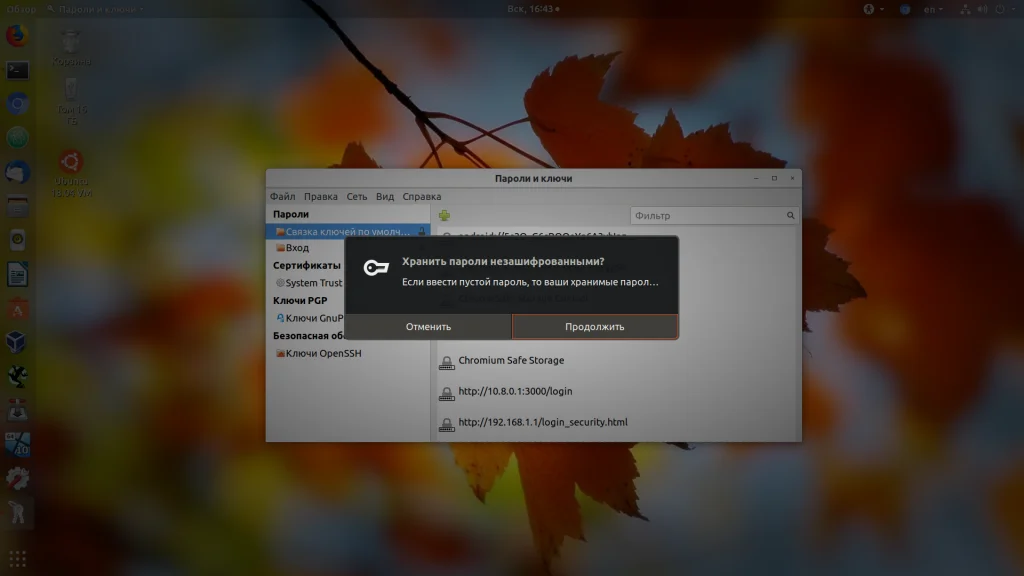The image size is (1024, 576).
Task: Click the lock icon beside login_security.html entry
Action: tap(447, 423)
